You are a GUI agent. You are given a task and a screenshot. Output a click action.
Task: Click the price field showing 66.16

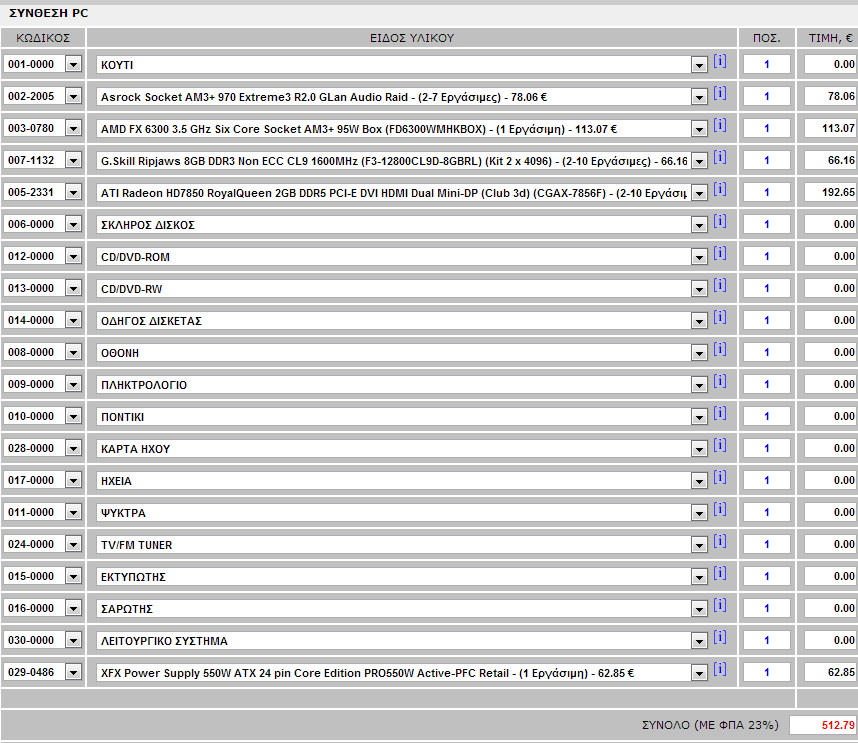click(830, 160)
